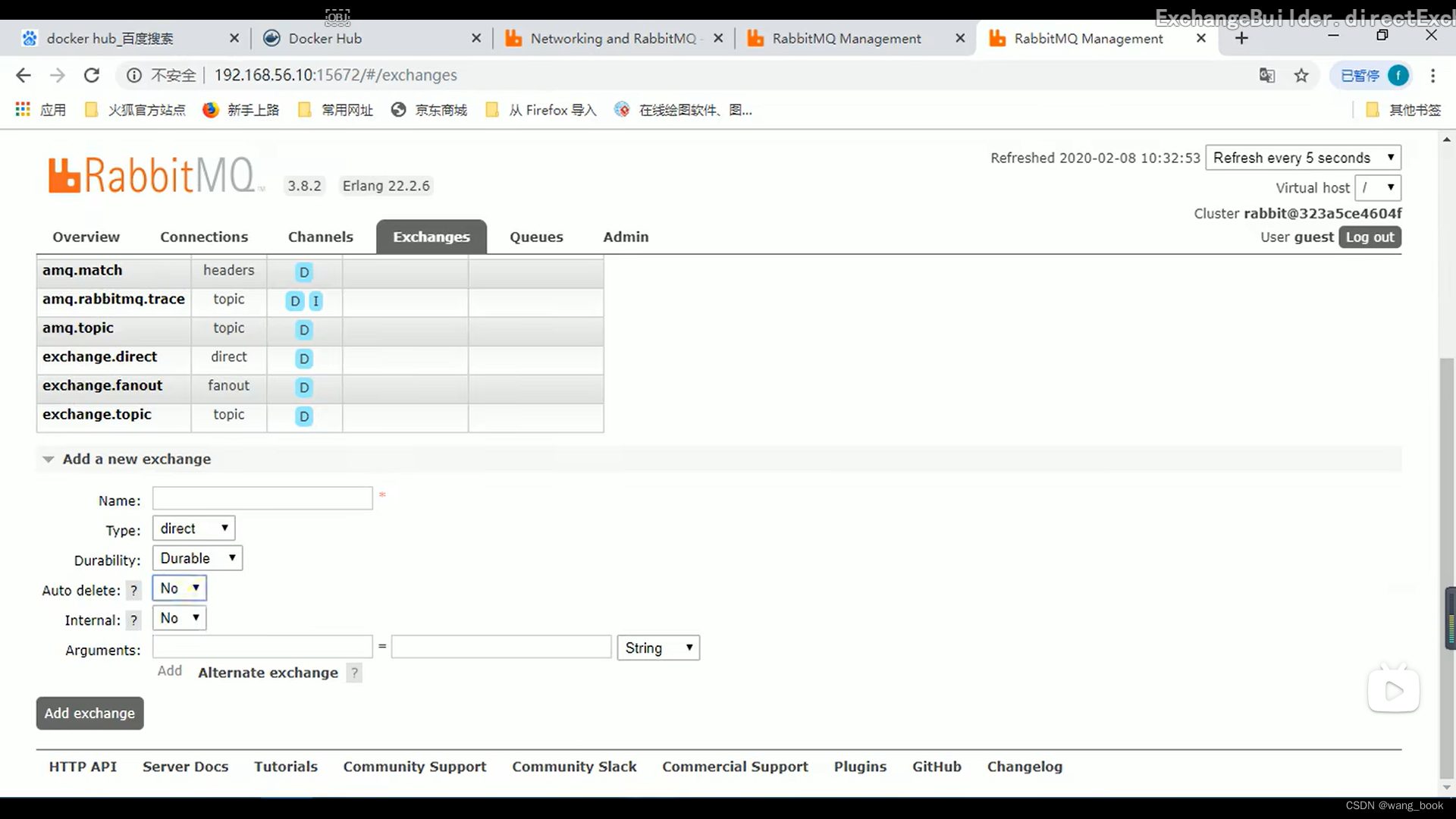Open the JD mall bookmark
Image resolution: width=1456 pixels, height=819 pixels.
click(429, 110)
